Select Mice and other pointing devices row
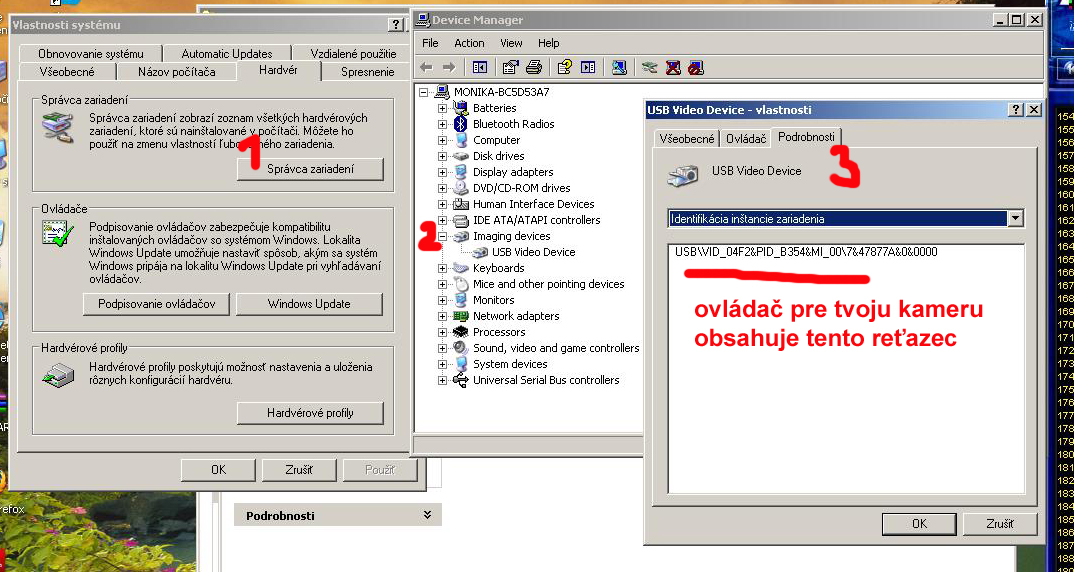1074x572 pixels. click(549, 284)
